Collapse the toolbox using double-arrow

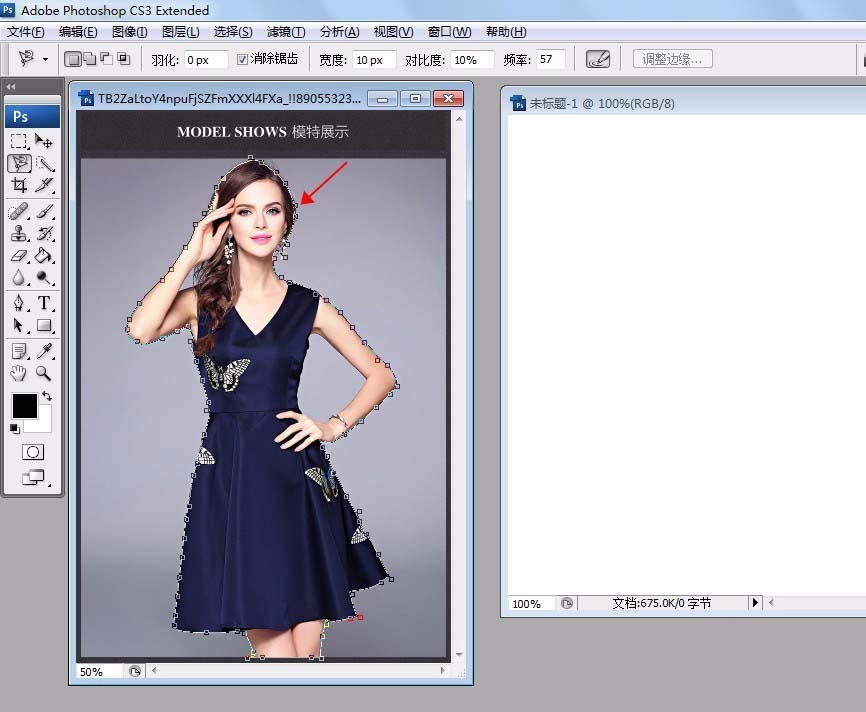pos(11,87)
